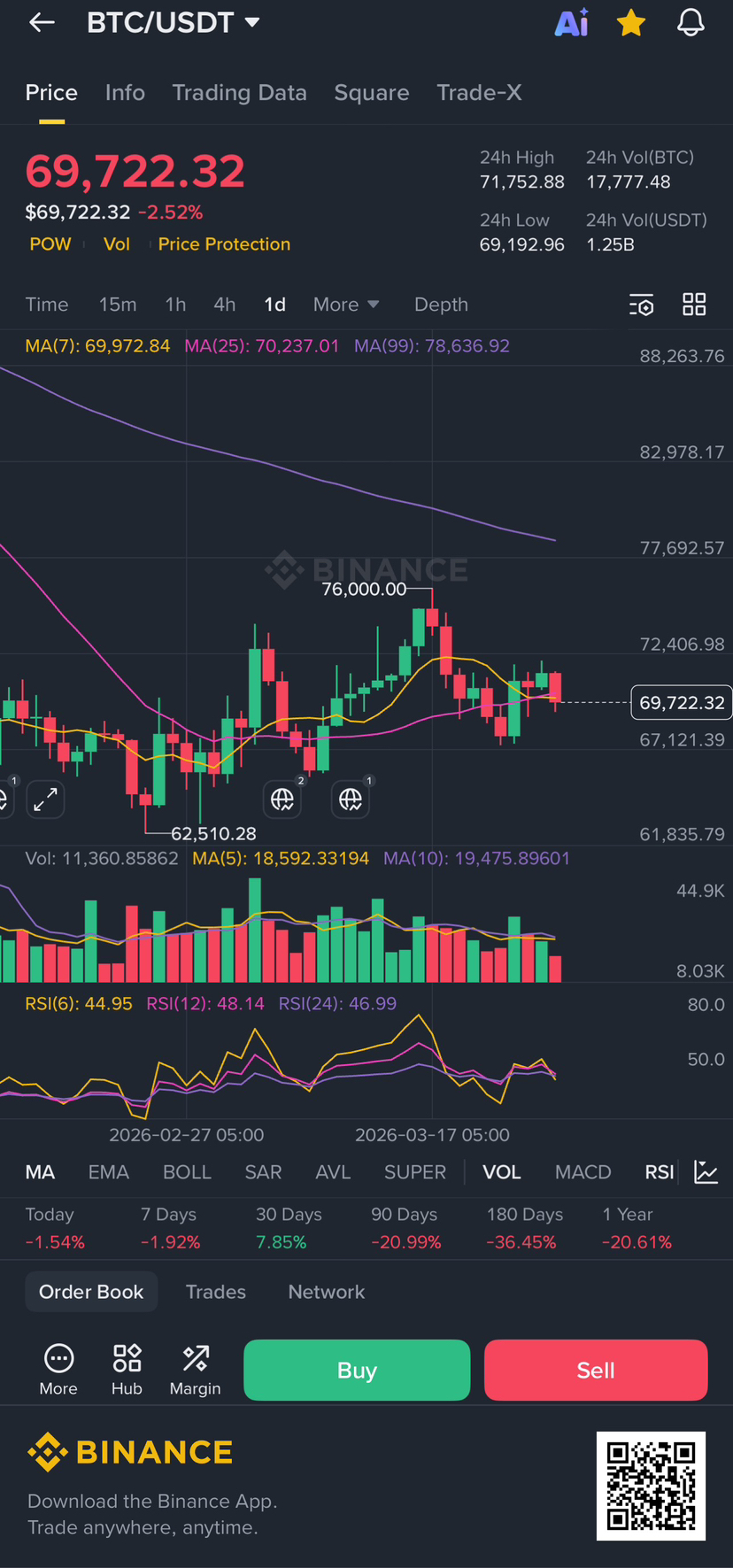This screenshot has height=1568, width=733.
Task: Open price alert bell icon
Action: (691, 23)
